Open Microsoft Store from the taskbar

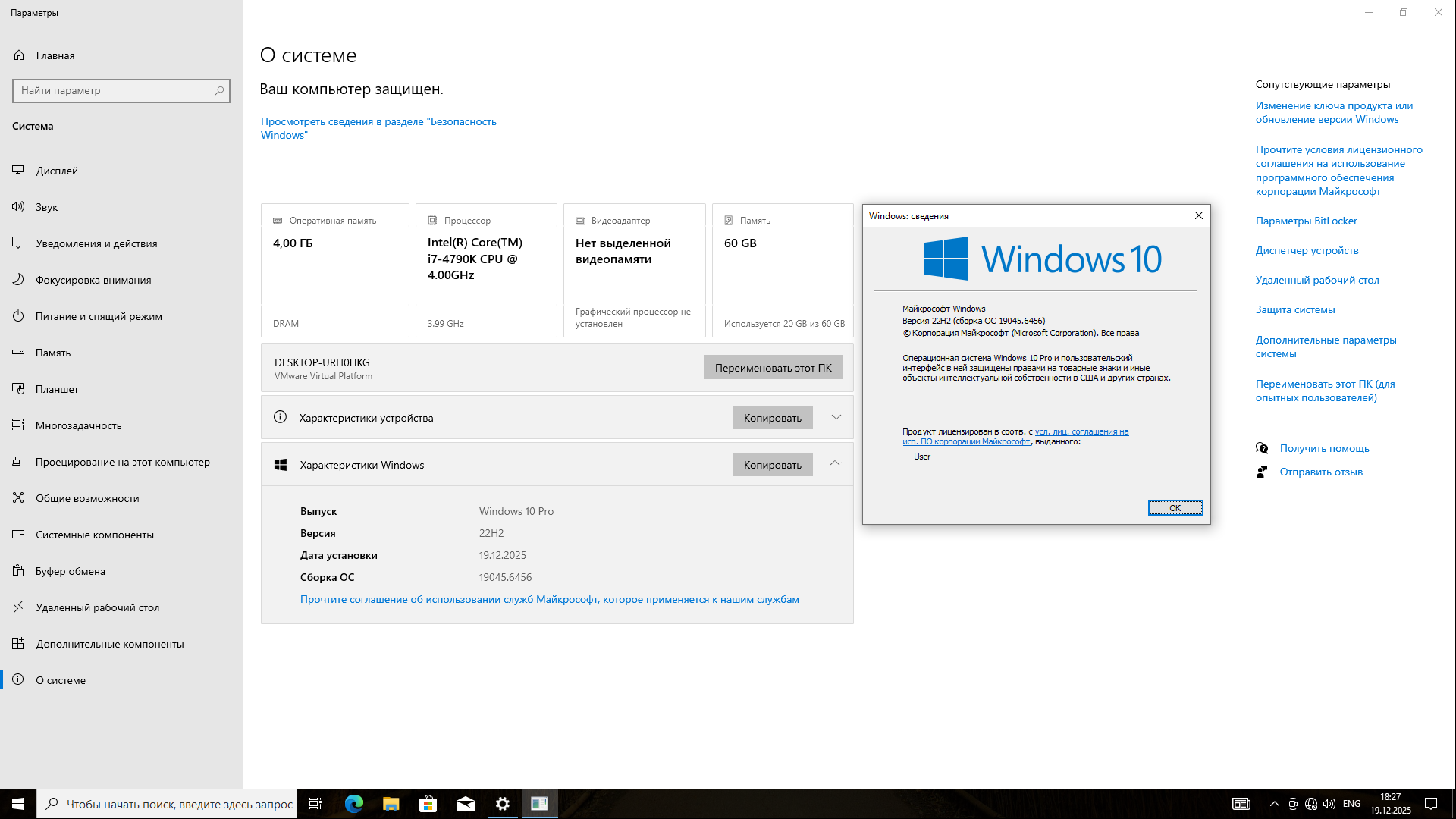pyautogui.click(x=428, y=804)
